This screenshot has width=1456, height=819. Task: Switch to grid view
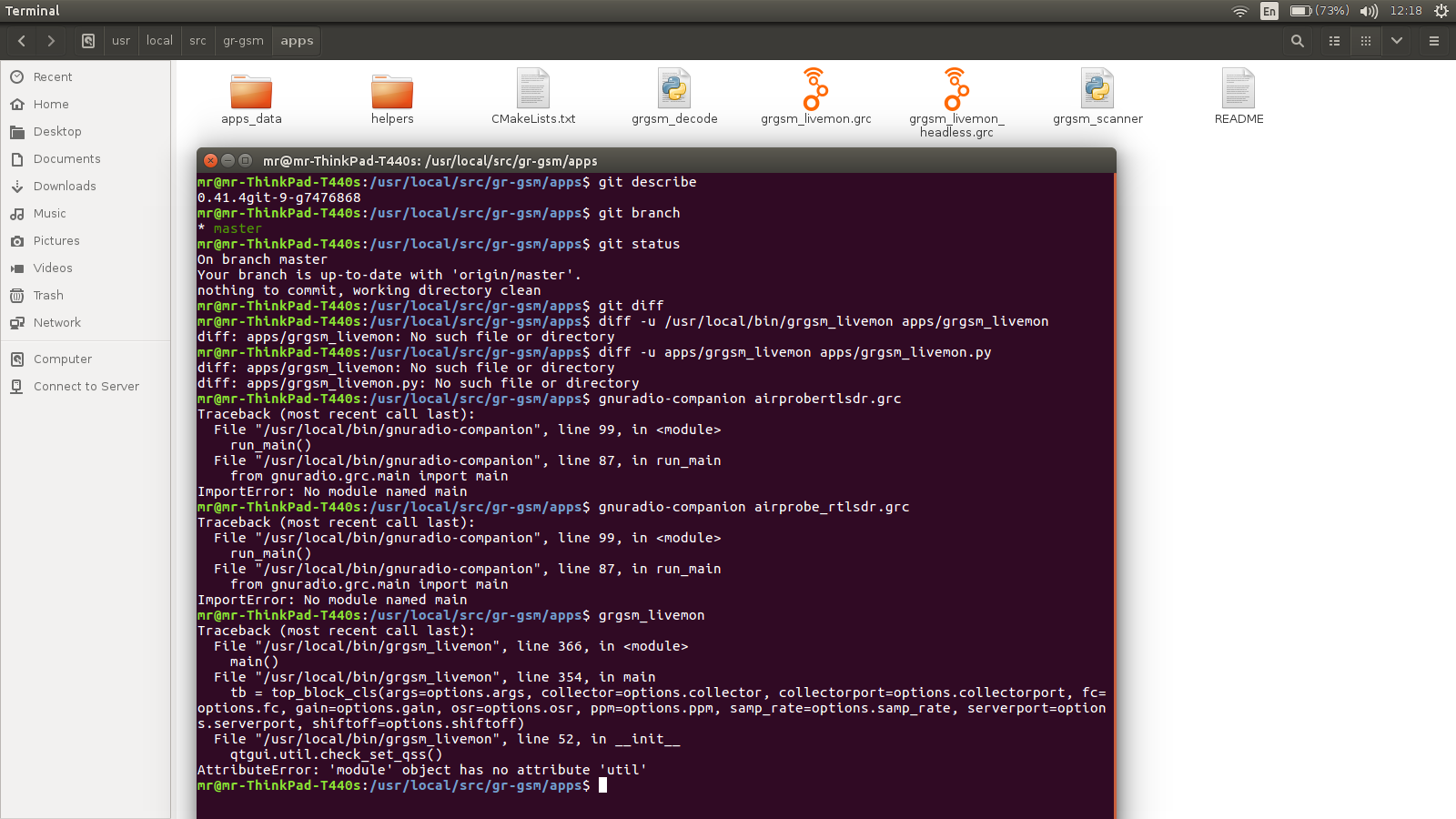coord(1365,41)
